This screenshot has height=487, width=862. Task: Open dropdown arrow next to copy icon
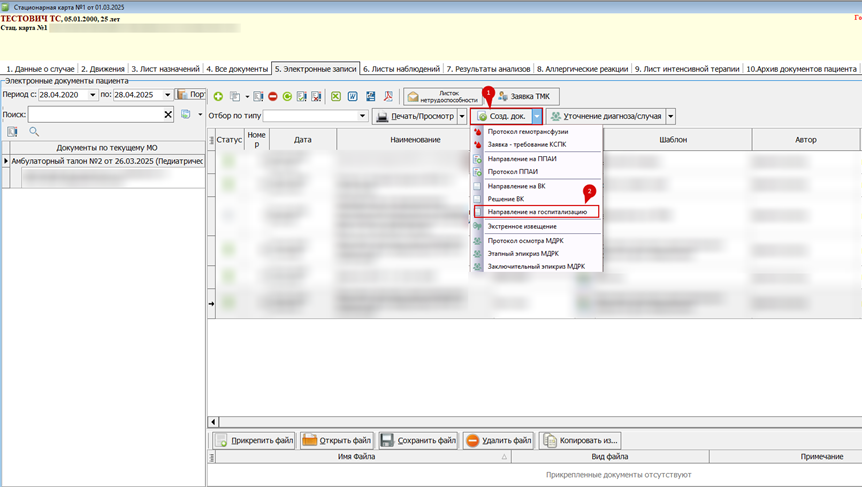(247, 97)
